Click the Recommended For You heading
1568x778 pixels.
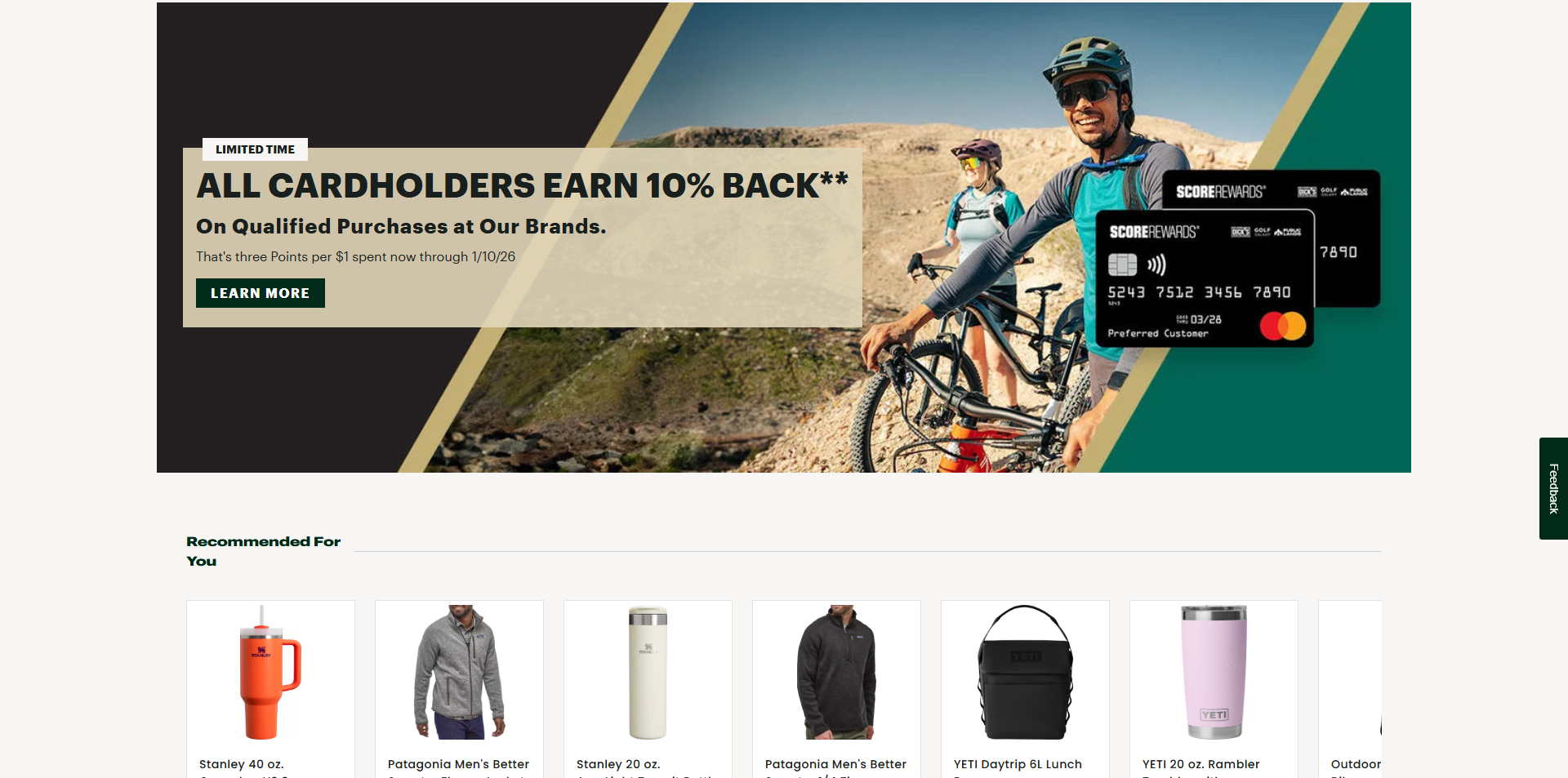pos(263,551)
